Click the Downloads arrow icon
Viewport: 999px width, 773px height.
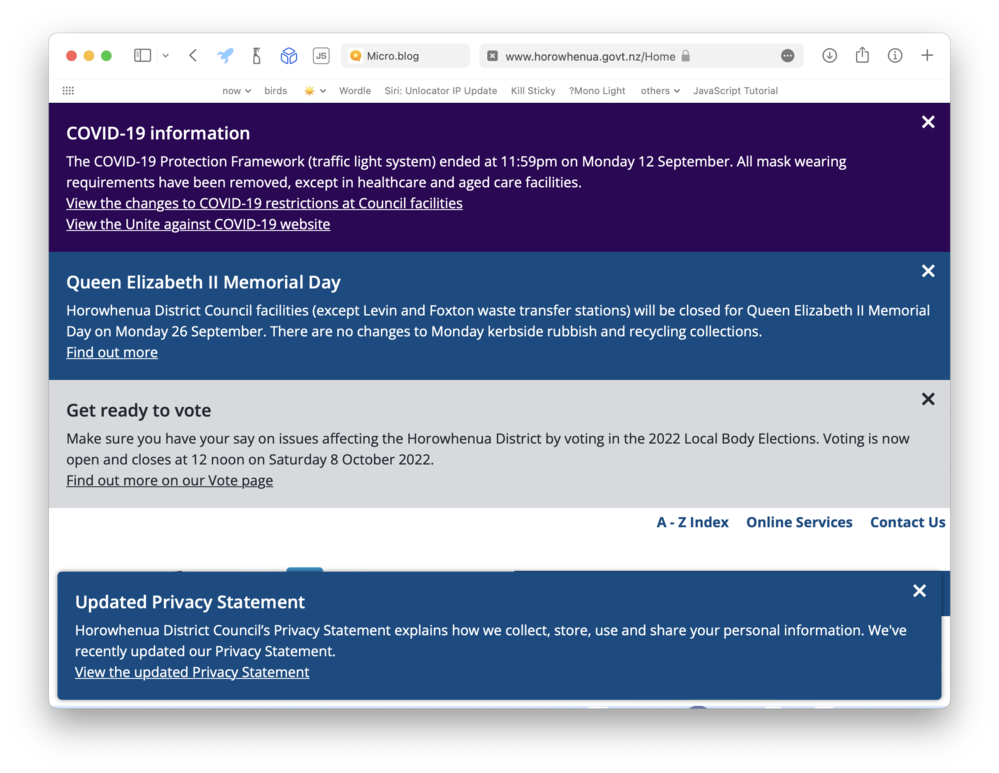pyautogui.click(x=829, y=55)
